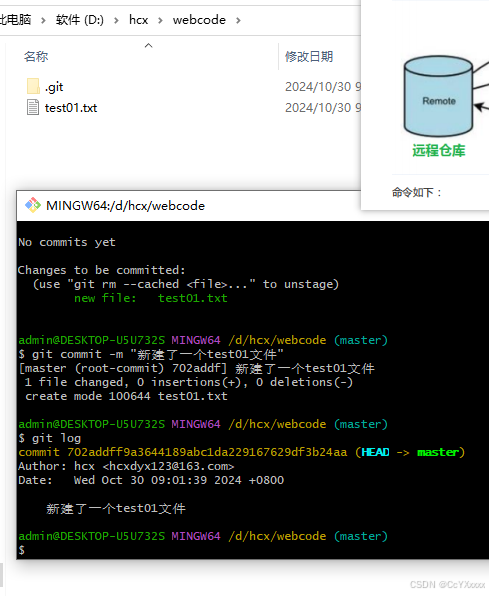
Task: Select the .git folder name
Action: (54, 87)
